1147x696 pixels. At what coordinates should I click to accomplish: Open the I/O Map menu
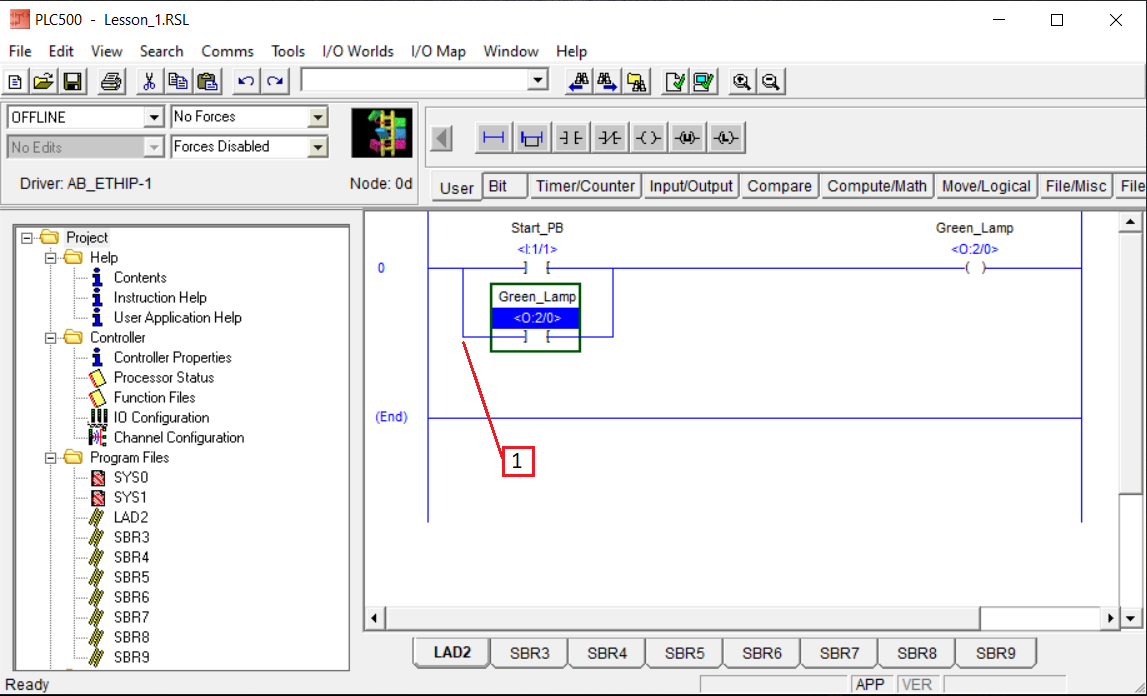pyautogui.click(x=438, y=51)
